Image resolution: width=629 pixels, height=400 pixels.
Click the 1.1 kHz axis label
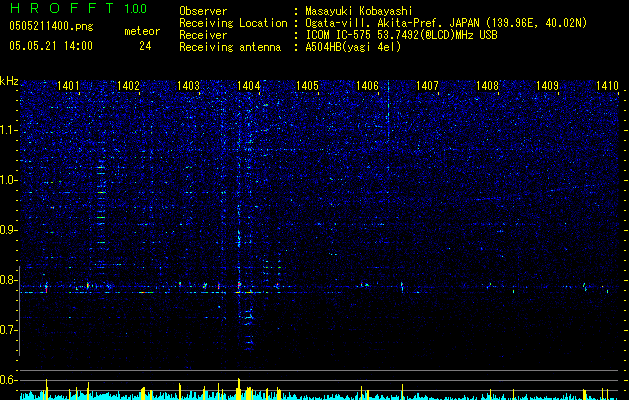coord(8,130)
